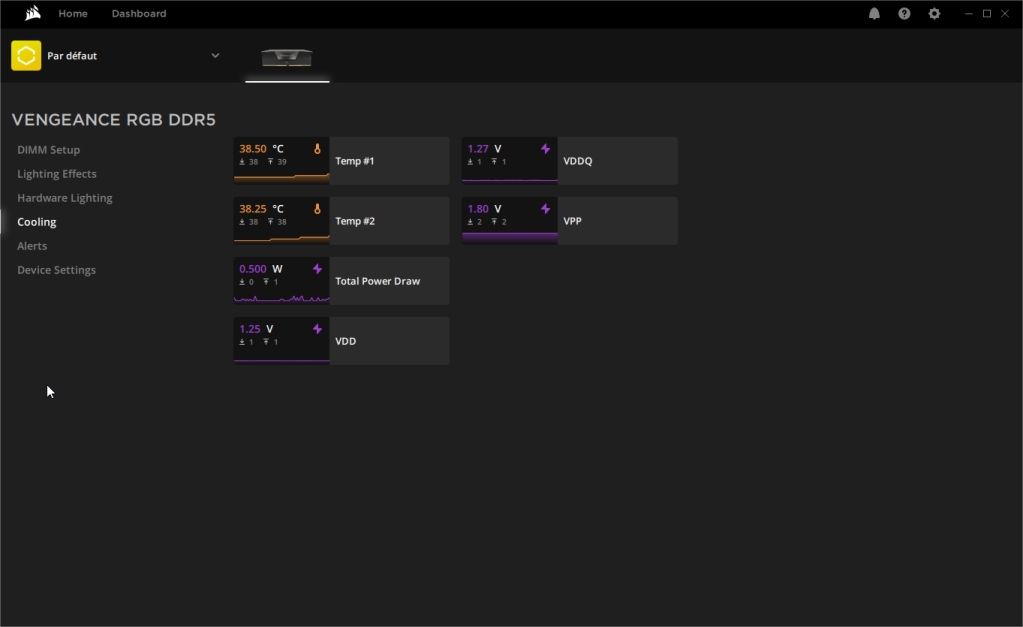Select the Temp #2 sensor label
This screenshot has height=627, width=1023.
click(x=355, y=221)
